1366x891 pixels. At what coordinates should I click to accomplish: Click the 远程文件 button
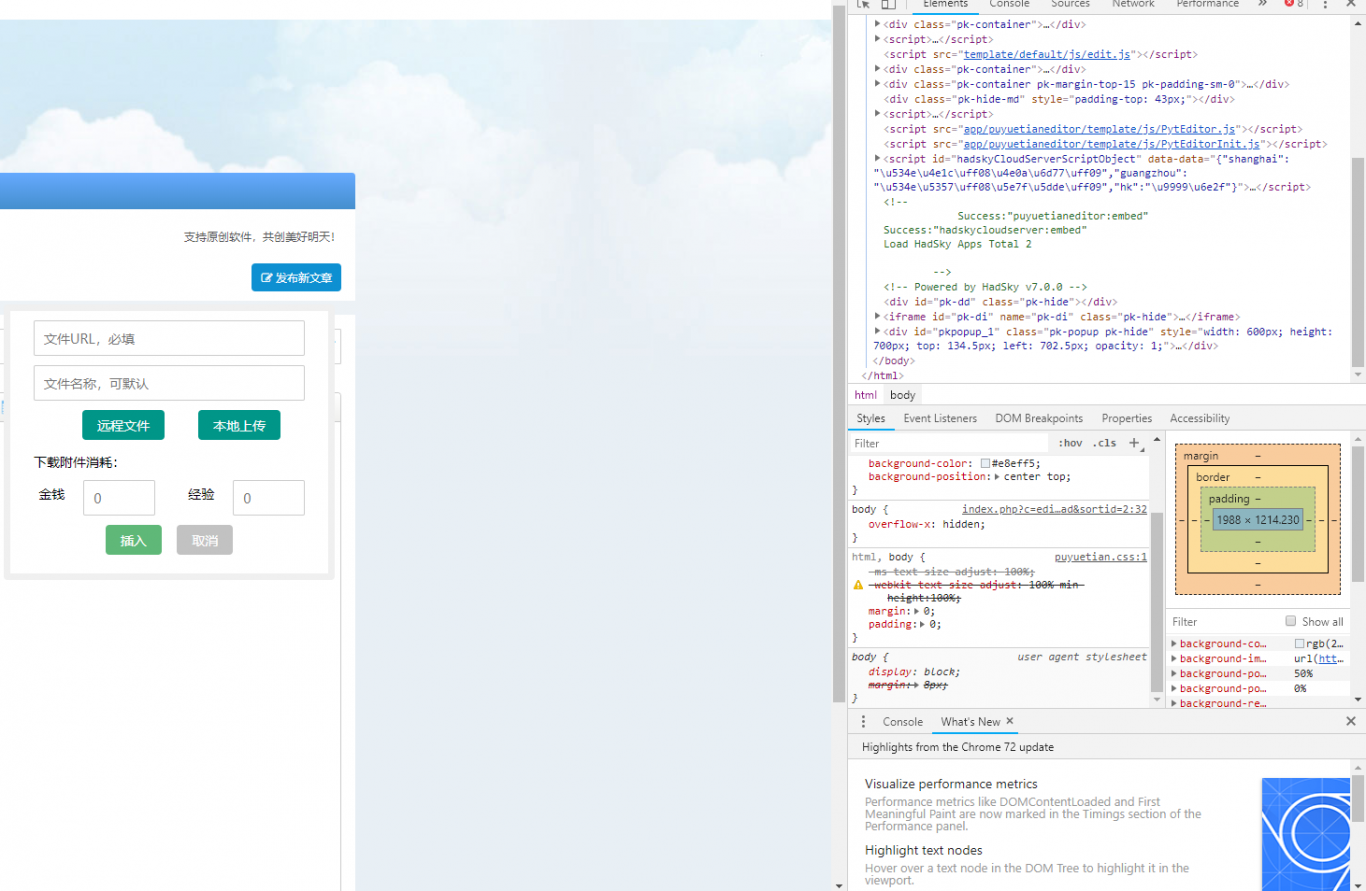123,425
